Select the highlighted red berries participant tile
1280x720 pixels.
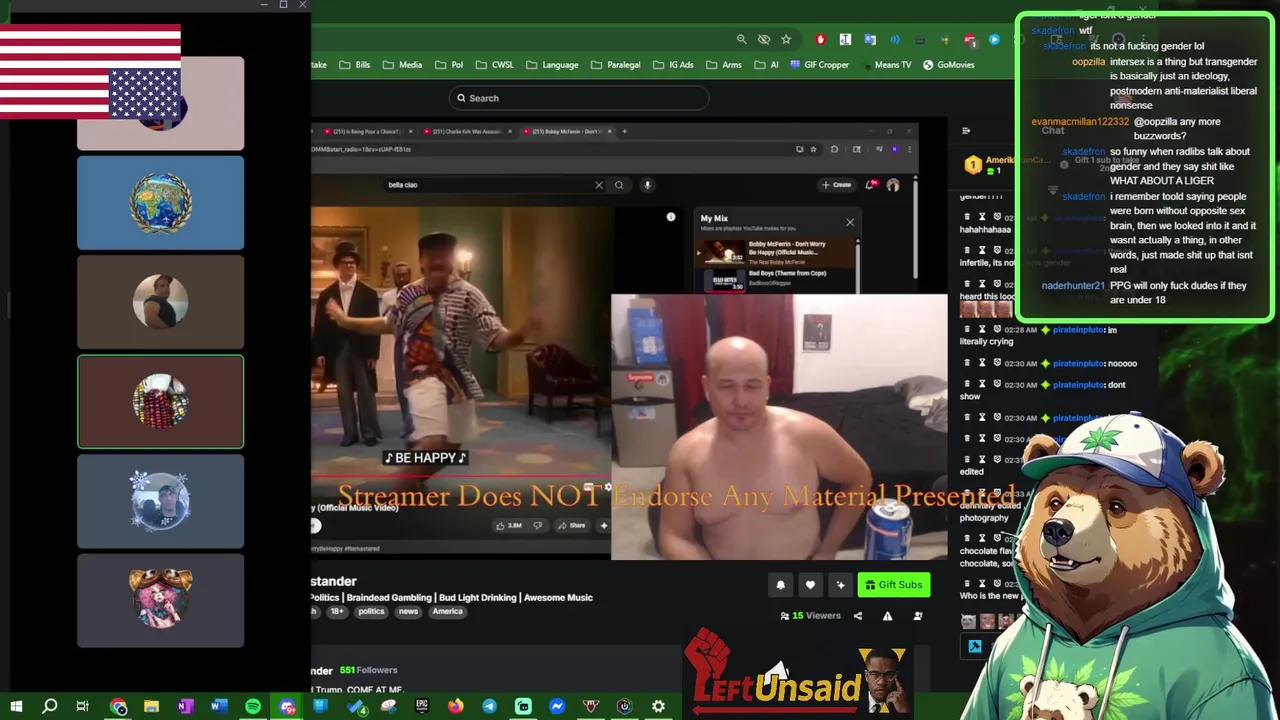pos(160,402)
